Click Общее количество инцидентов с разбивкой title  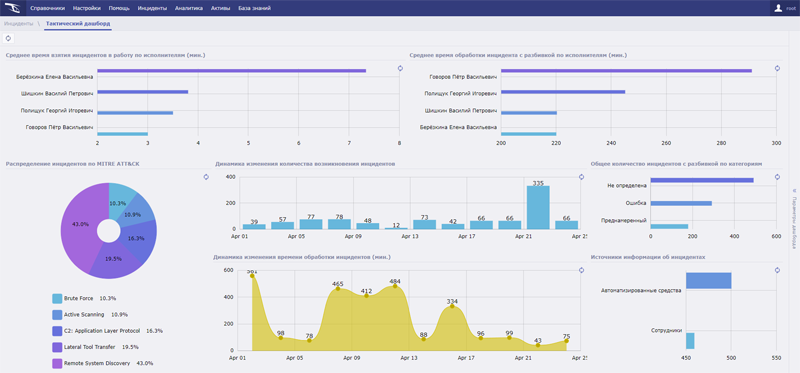677,164
